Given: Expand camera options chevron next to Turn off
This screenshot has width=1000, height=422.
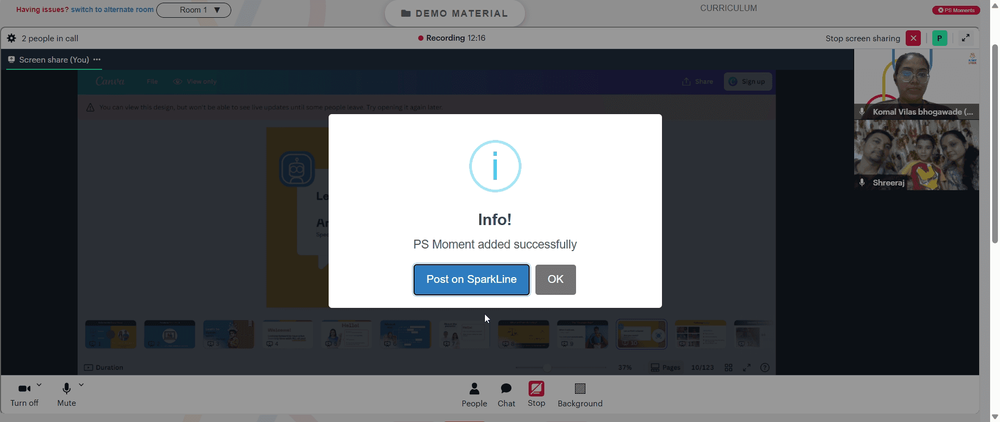Looking at the screenshot, I should point(39,384).
